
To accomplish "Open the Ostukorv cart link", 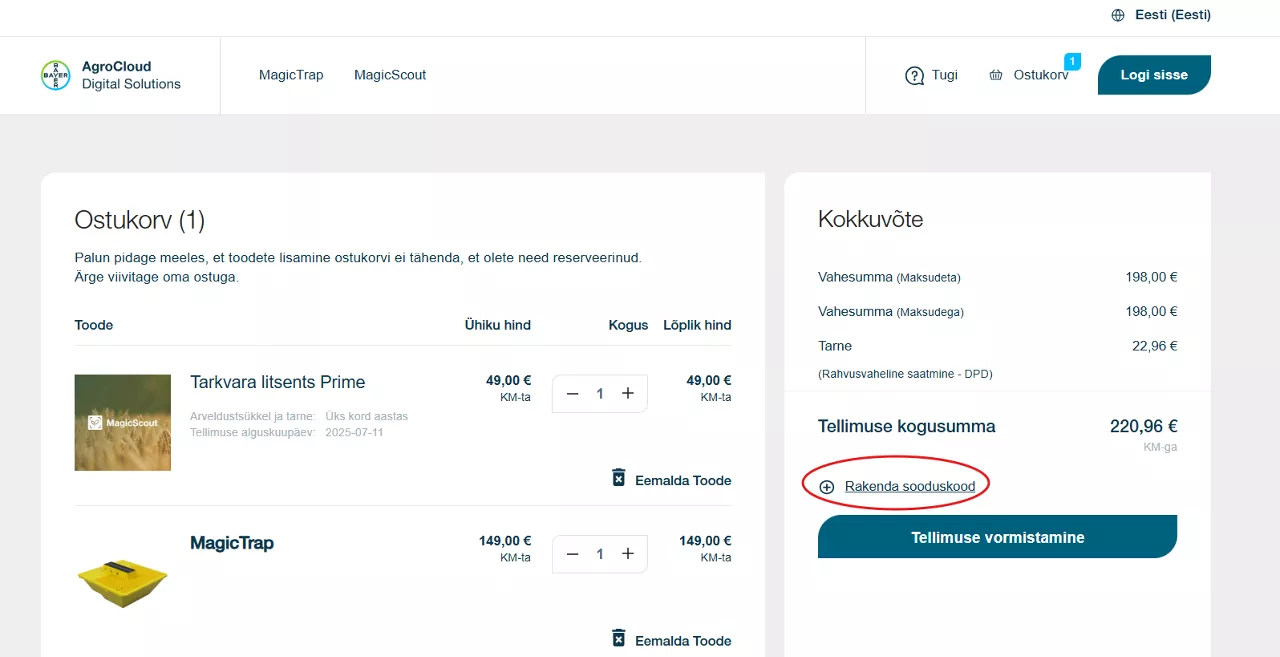I will (1041, 75).
